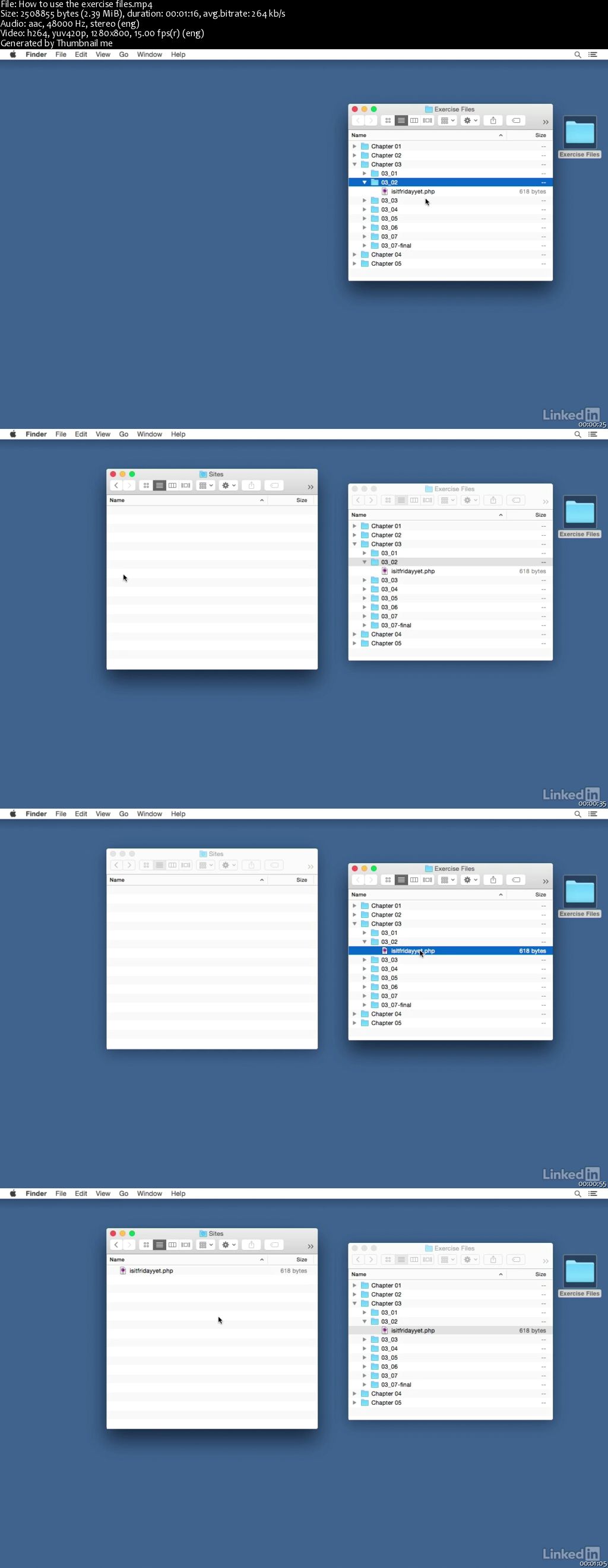Click Edit Tags button in 00:00:25 frame

516,120
